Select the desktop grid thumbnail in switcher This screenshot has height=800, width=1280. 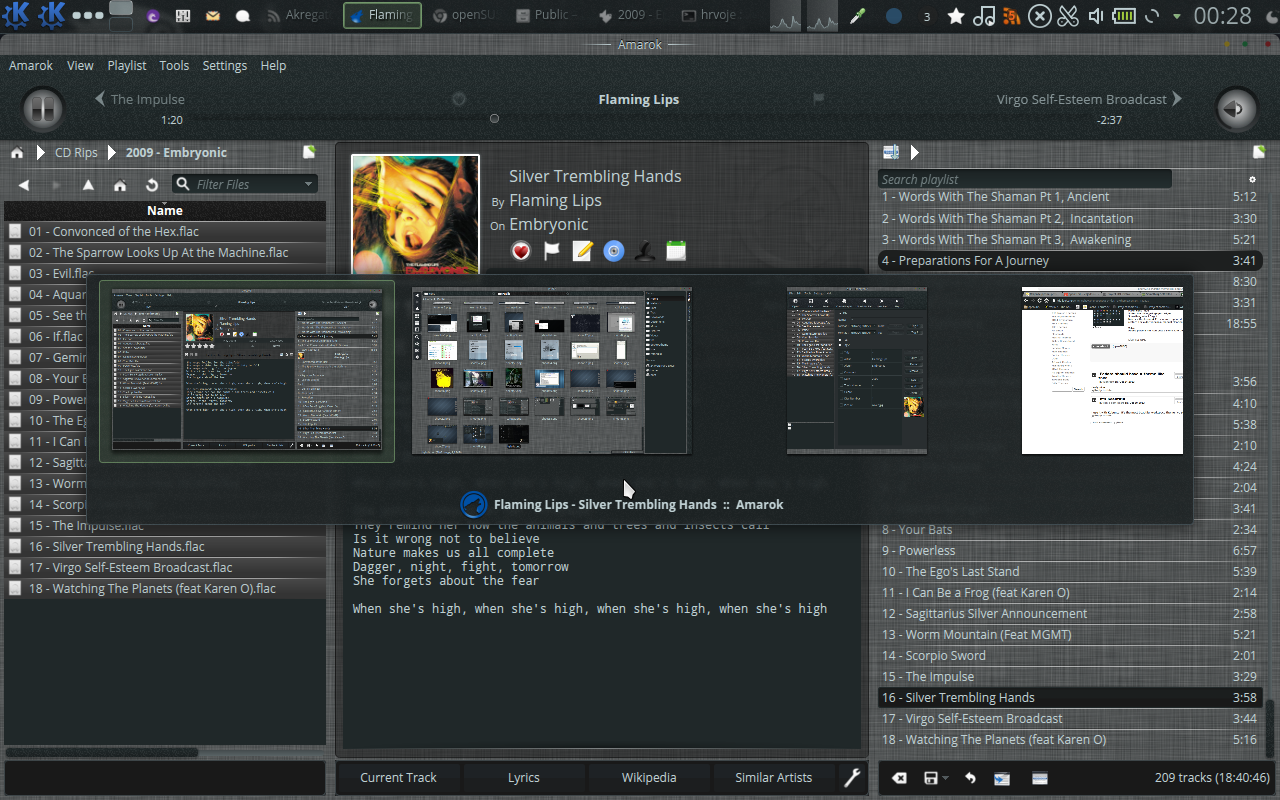(x=552, y=371)
